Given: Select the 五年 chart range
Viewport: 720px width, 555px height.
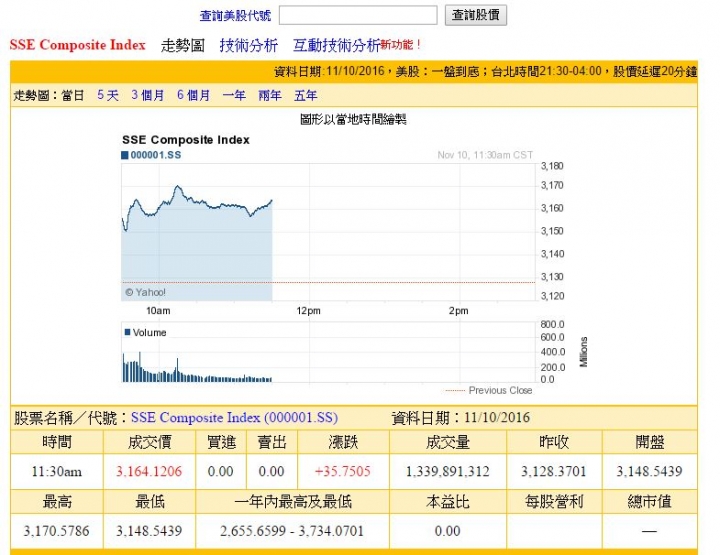Looking at the screenshot, I should coord(306,95).
